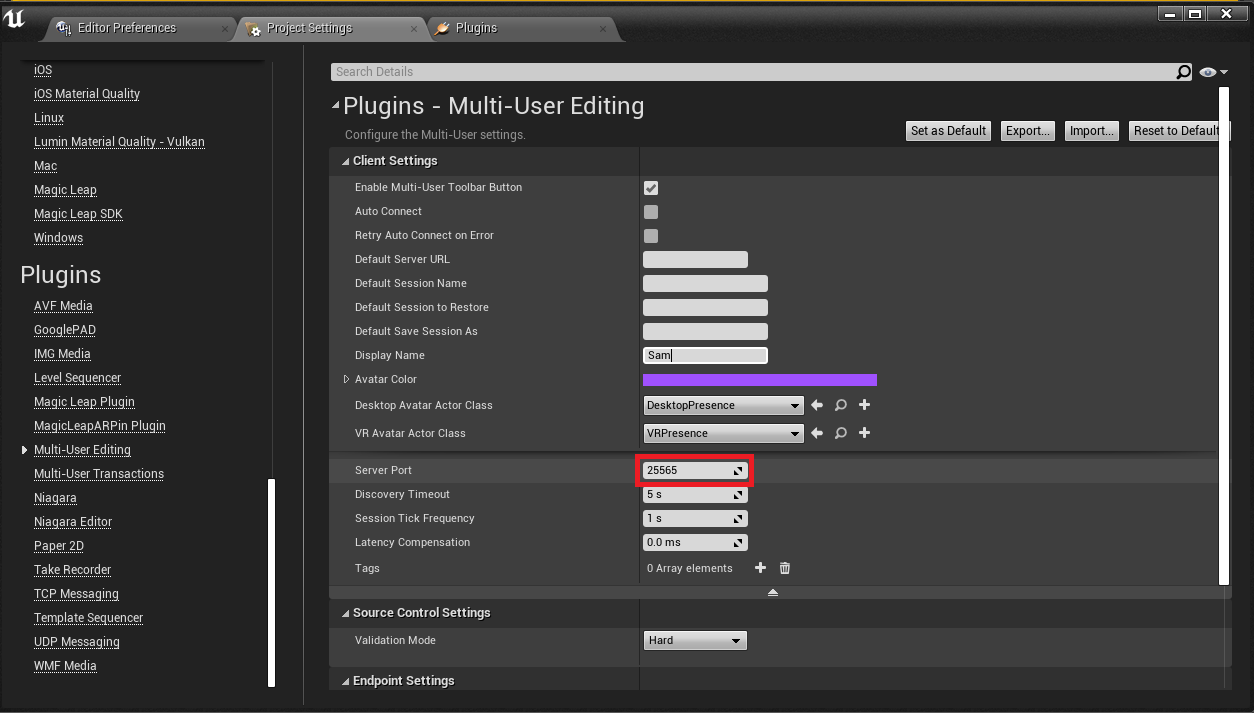Screen dimensions: 1254x714
Task: Click the Search Details field
Action: [752, 72]
